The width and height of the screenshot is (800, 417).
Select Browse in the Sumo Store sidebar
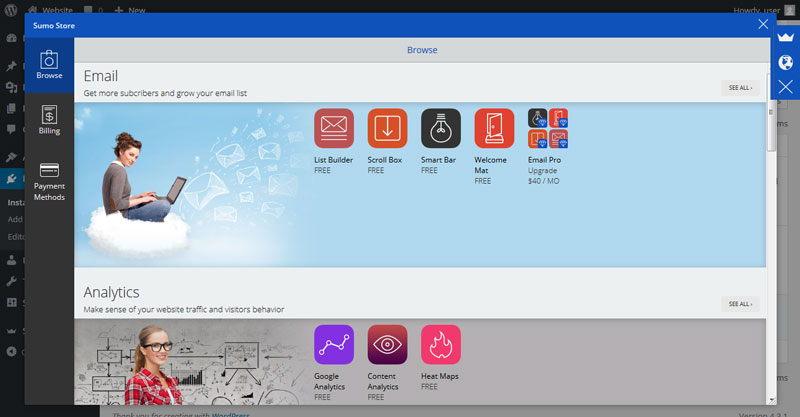tap(49, 65)
